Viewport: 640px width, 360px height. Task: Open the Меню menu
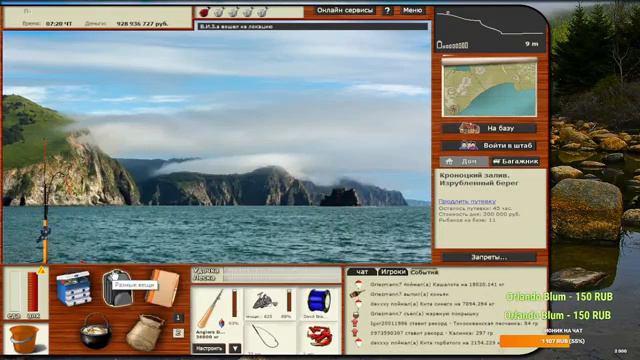412,11
